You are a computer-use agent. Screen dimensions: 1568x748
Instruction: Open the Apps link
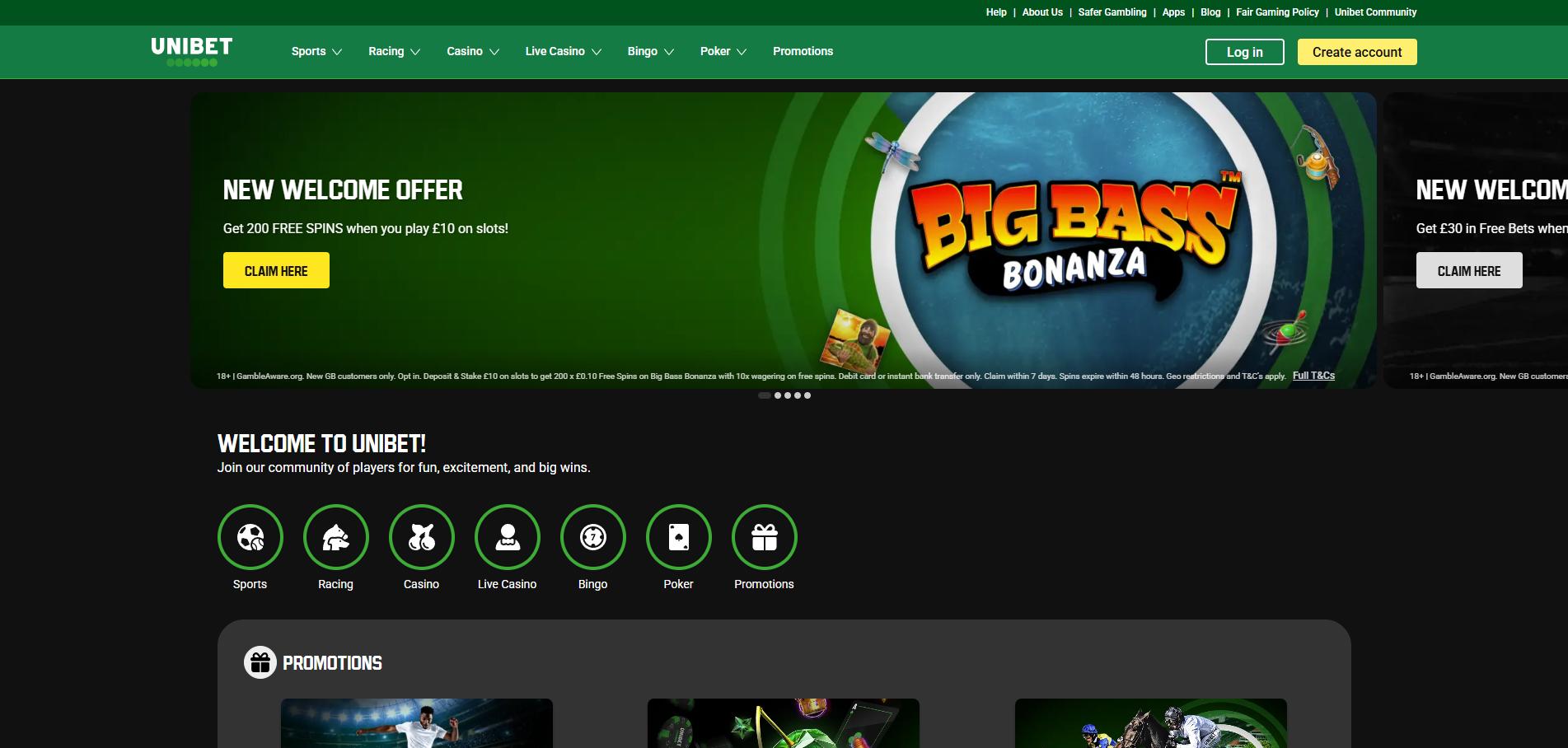click(x=1173, y=12)
